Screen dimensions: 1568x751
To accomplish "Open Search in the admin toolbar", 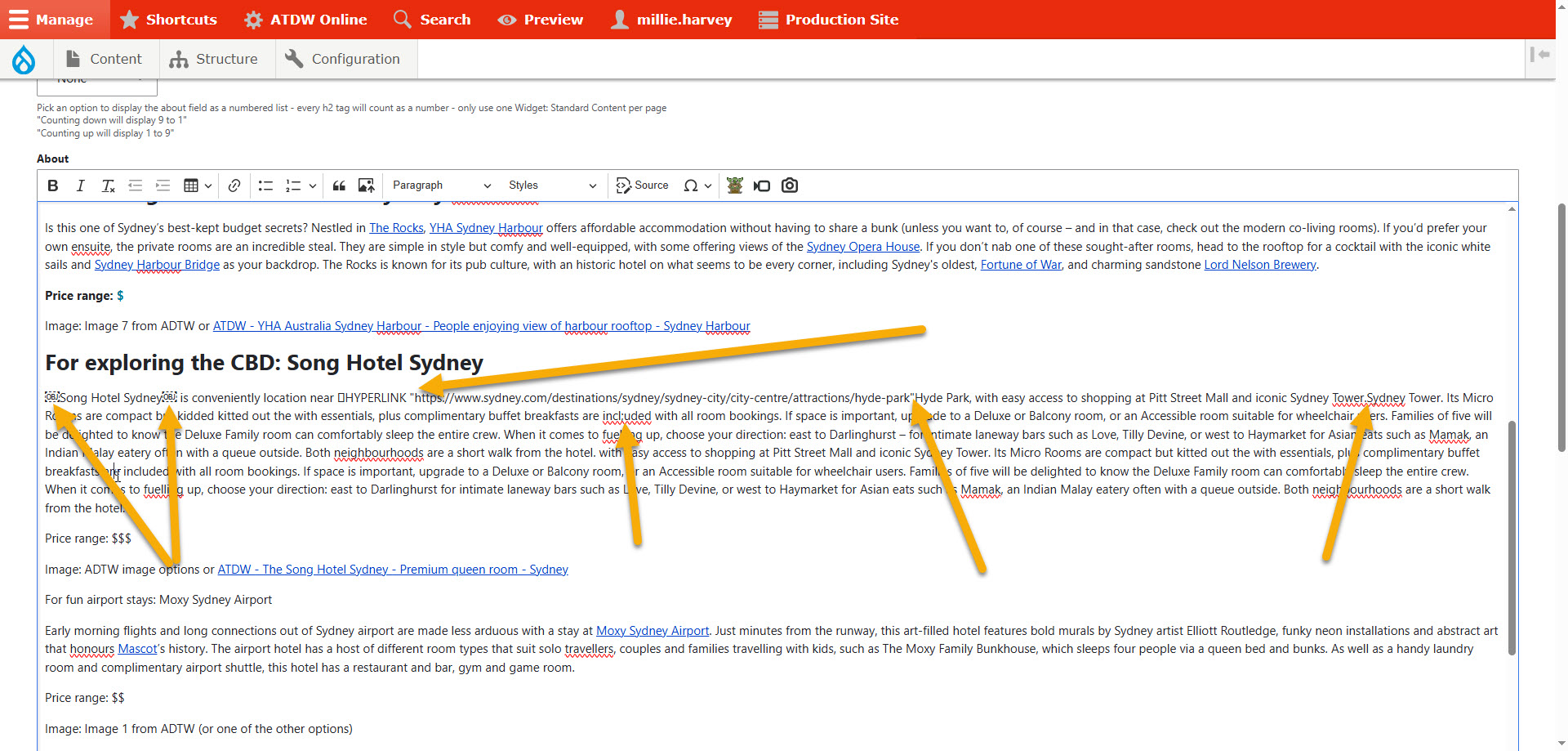I will point(432,20).
